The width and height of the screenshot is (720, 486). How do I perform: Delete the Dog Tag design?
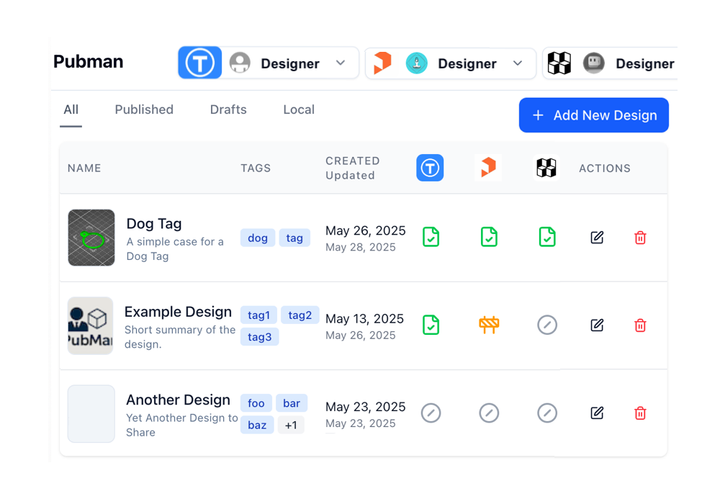[x=640, y=237]
